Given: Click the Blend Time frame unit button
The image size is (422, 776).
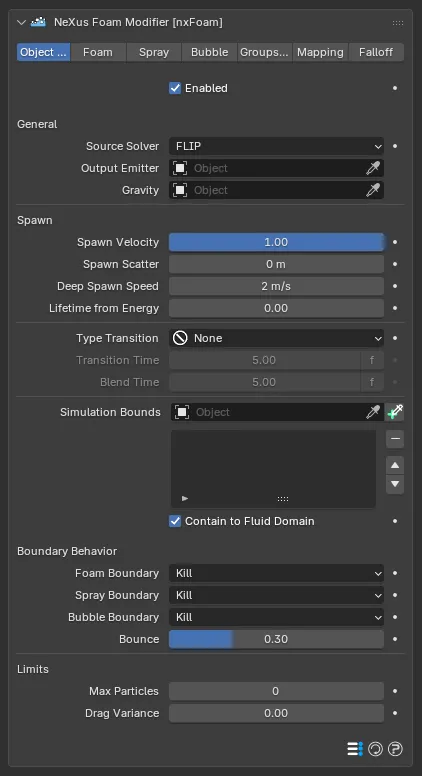Looking at the screenshot, I should click(x=372, y=382).
